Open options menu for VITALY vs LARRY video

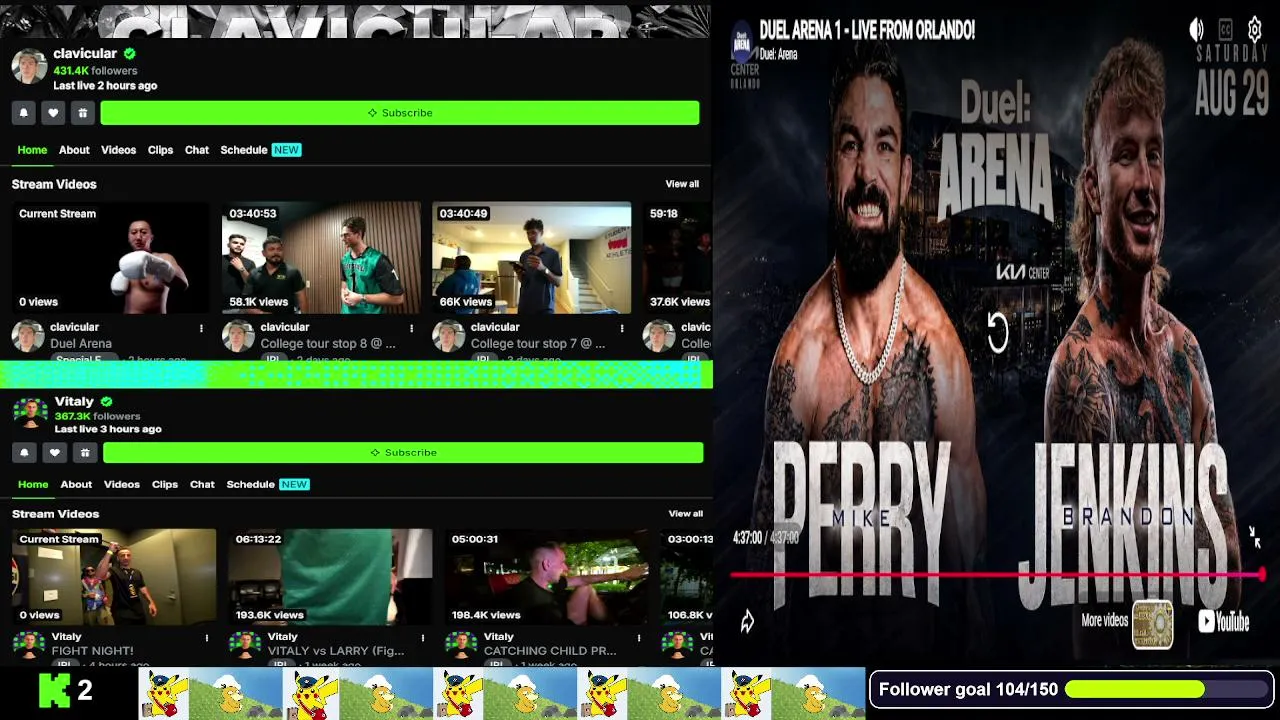pos(423,638)
